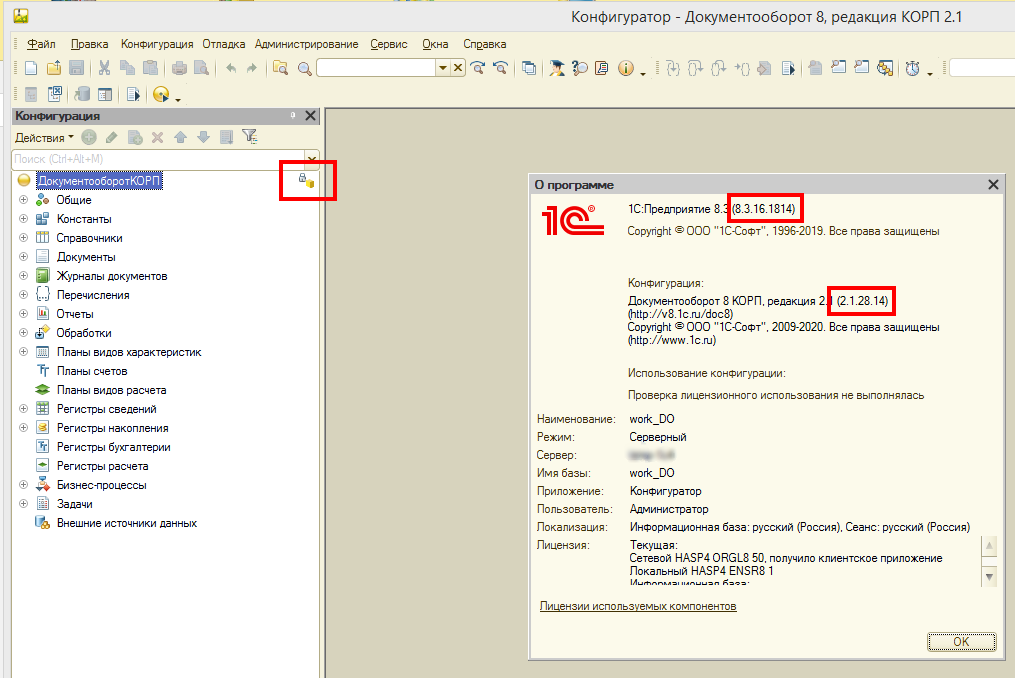The image size is (1015, 678).
Task: Open the Администрирование menu
Action: (306, 44)
